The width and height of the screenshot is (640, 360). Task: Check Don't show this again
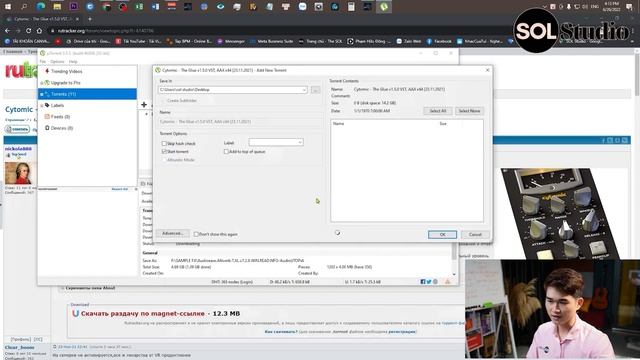(196, 234)
